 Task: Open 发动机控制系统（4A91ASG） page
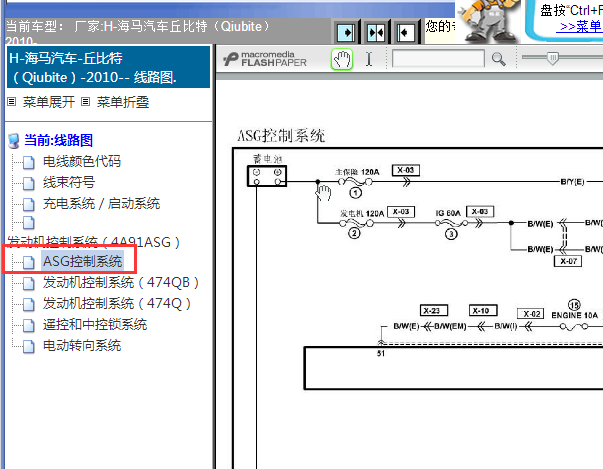coord(93,242)
